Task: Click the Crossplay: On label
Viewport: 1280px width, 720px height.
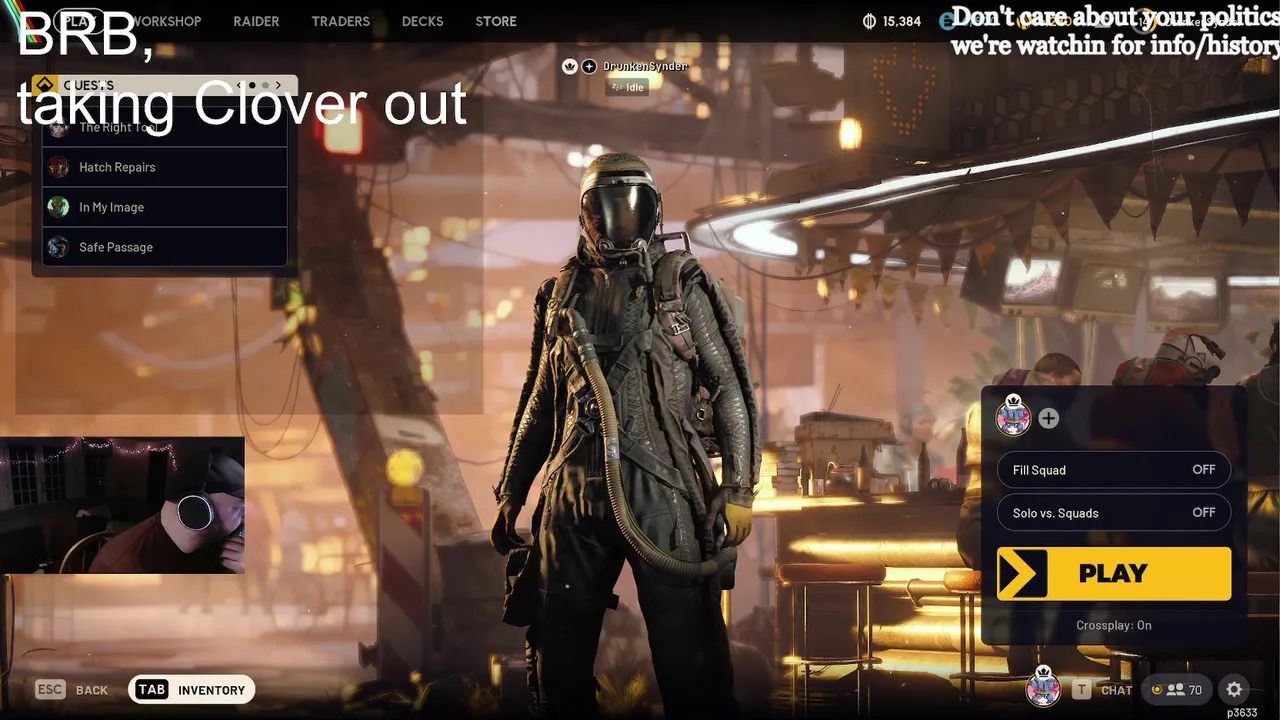Action: (x=1114, y=625)
